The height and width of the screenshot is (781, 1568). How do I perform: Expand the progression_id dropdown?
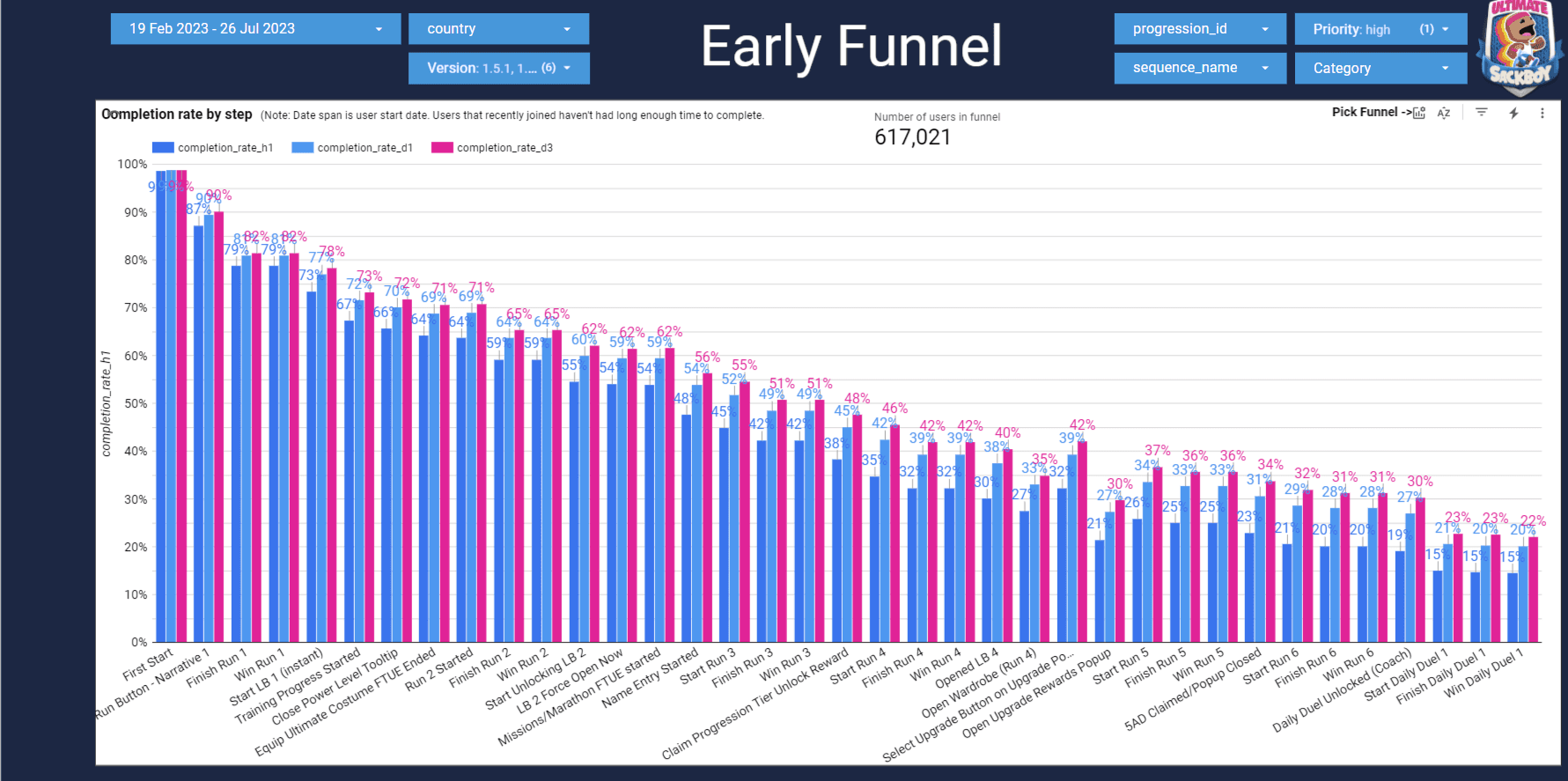pos(1200,28)
